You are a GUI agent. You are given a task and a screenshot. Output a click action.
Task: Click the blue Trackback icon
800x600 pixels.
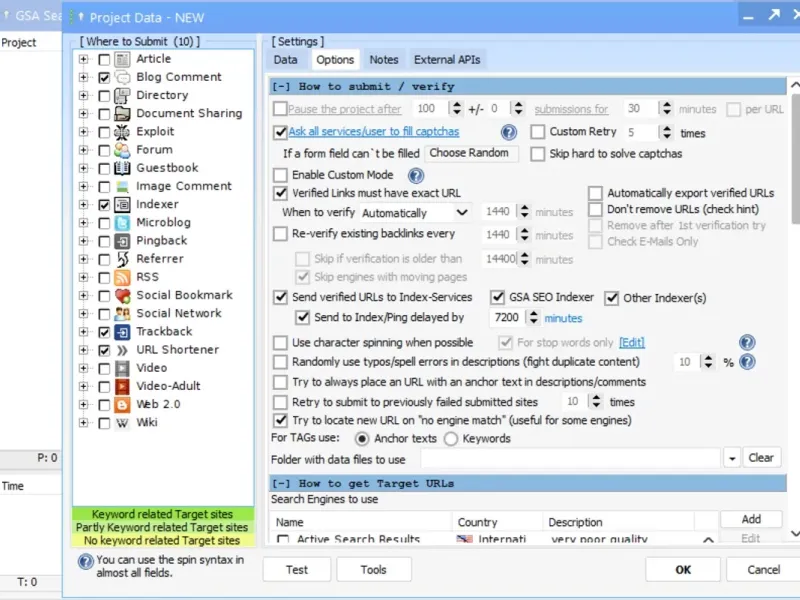[122, 332]
